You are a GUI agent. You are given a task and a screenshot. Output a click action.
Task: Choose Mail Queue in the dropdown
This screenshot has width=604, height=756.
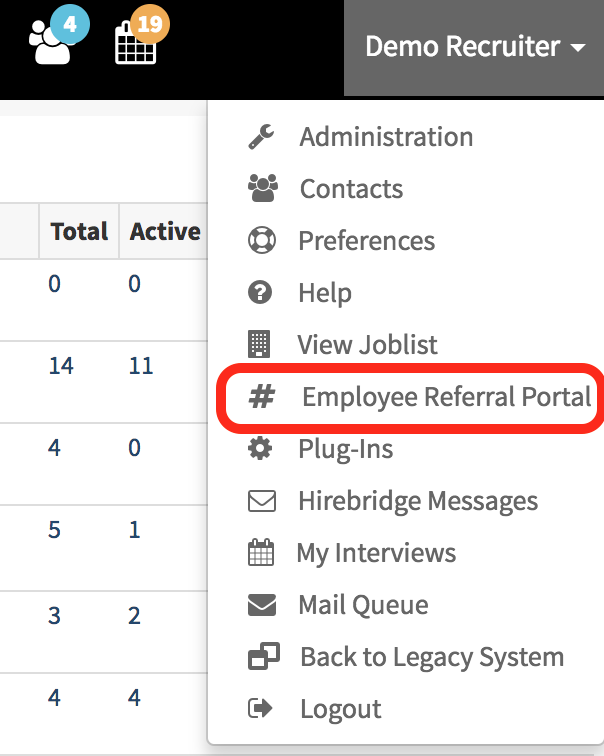pos(363,605)
